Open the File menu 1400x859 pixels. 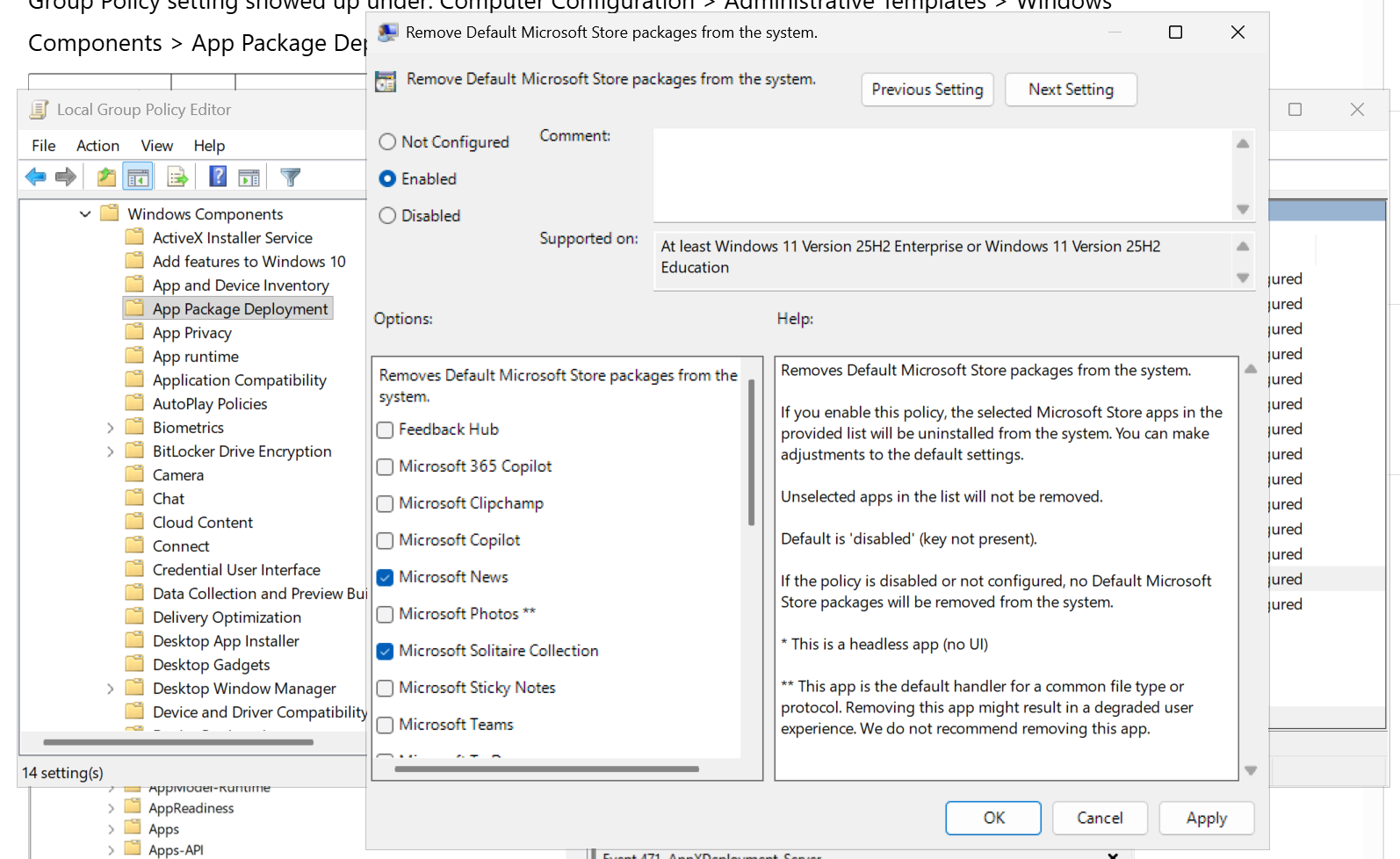pyautogui.click(x=43, y=146)
